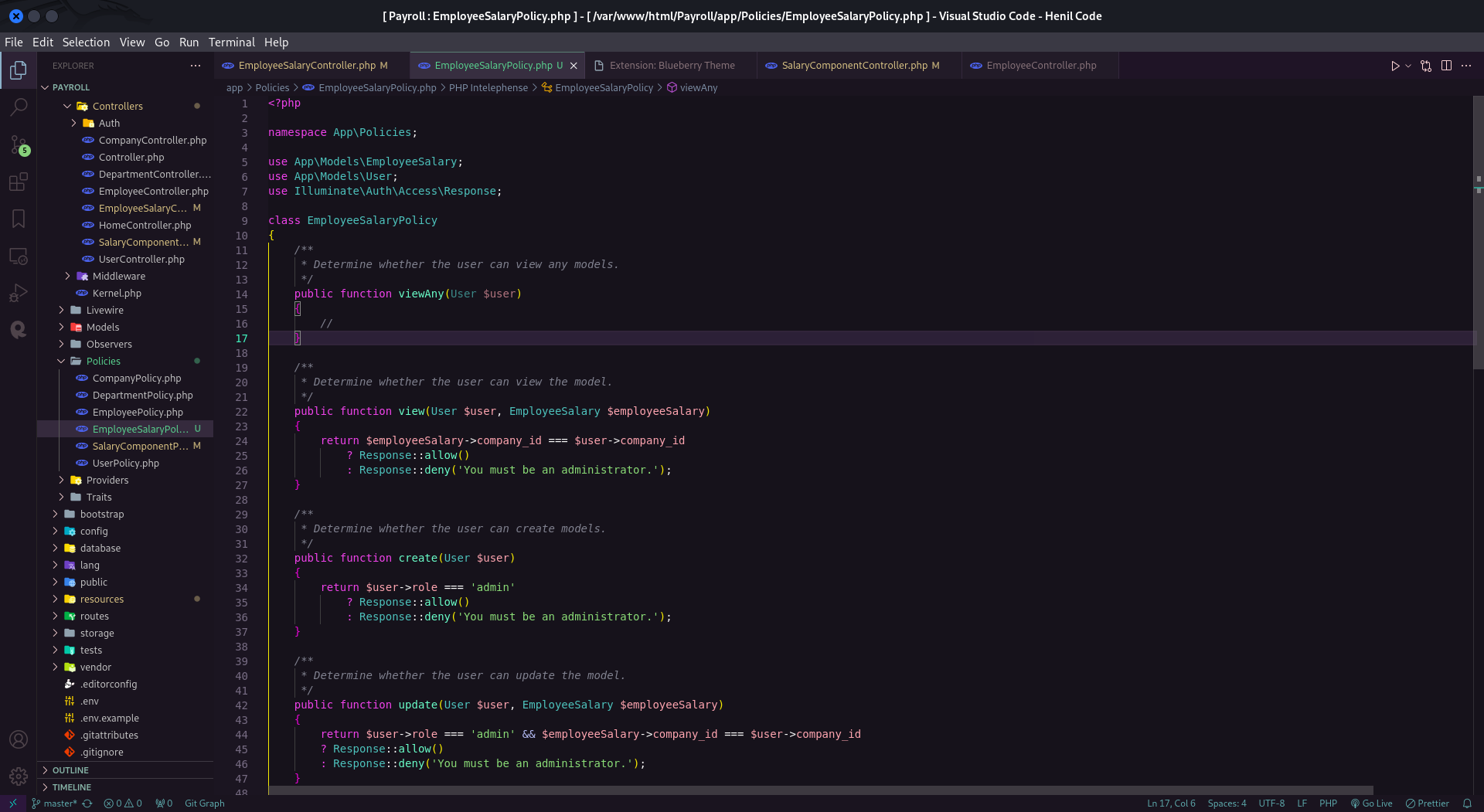The image size is (1484, 812).
Task: Open the Help menu
Action: pos(276,42)
